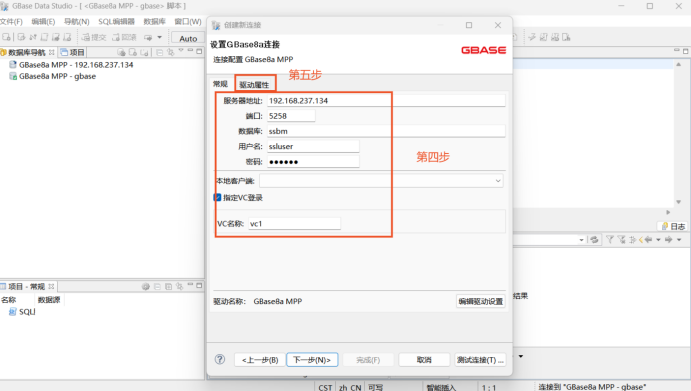Image resolution: width=691 pixels, height=391 pixels.
Task: Click collapse-all icon in 数据库导航 panel toolbar
Action: click(160, 52)
